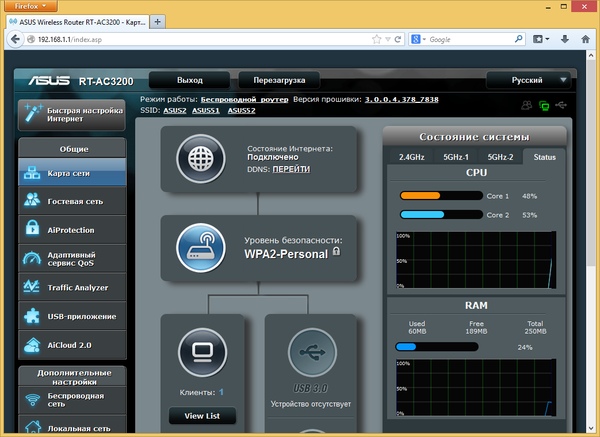The height and width of the screenshot is (437, 600).
Task: Click the CPU usage history graph
Action: click(x=476, y=260)
